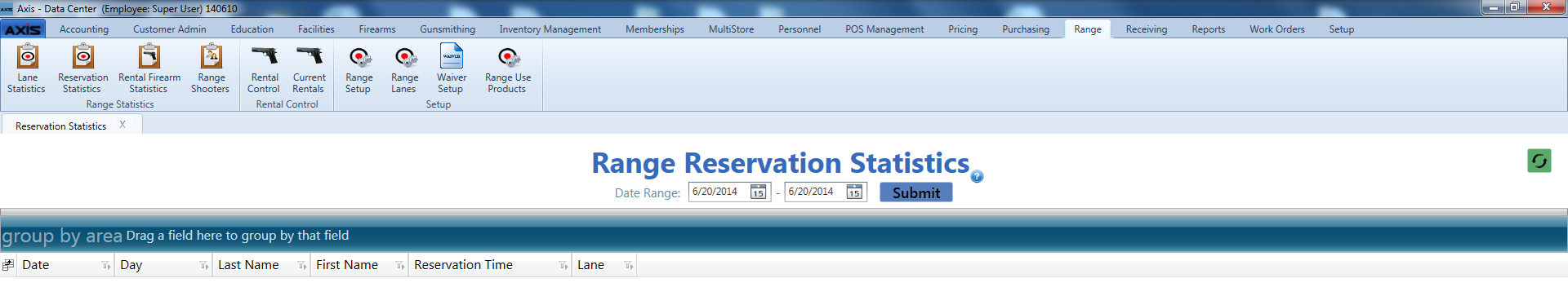Switch to Receiving tab
This screenshot has width=1568, height=296.
[1147, 29]
